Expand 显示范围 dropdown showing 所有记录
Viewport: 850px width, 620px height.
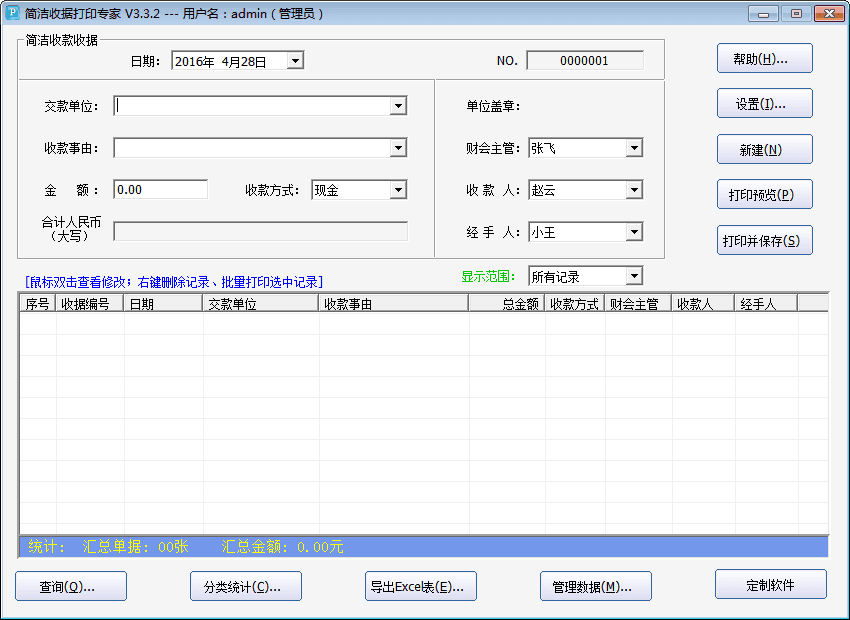pyautogui.click(x=633, y=276)
